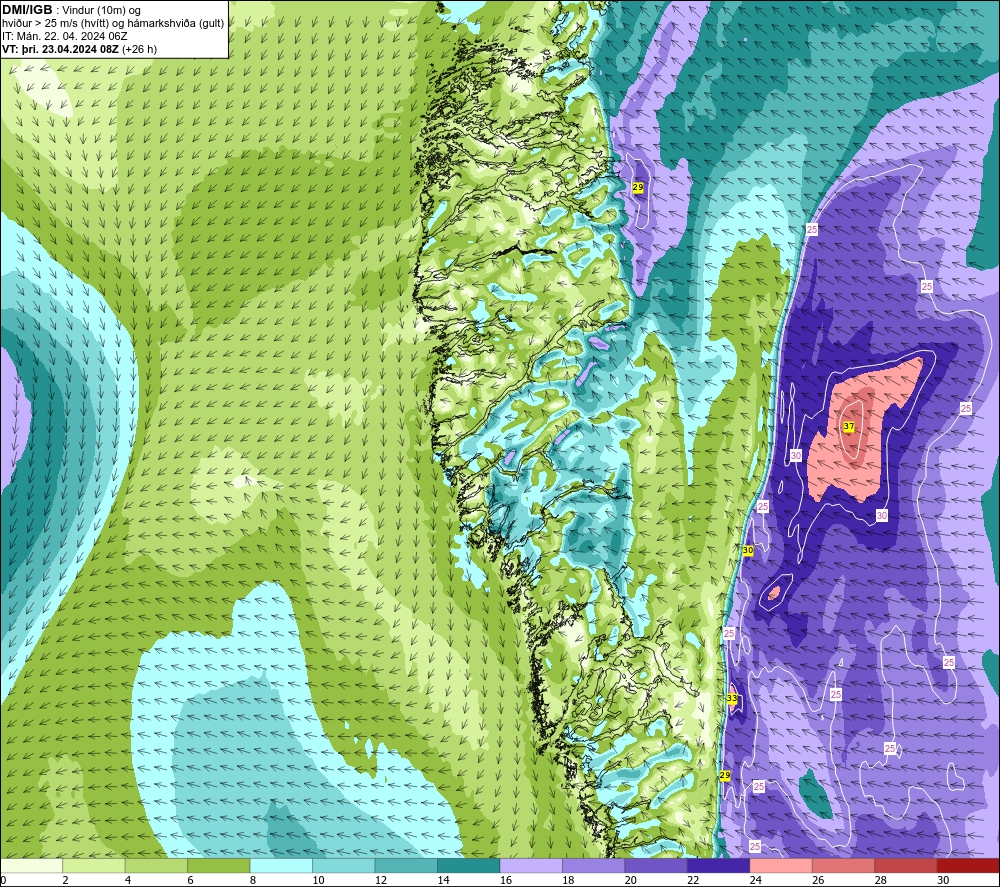The height and width of the screenshot is (887, 1000).
Task: Click scale value 12
Action: tap(381, 880)
